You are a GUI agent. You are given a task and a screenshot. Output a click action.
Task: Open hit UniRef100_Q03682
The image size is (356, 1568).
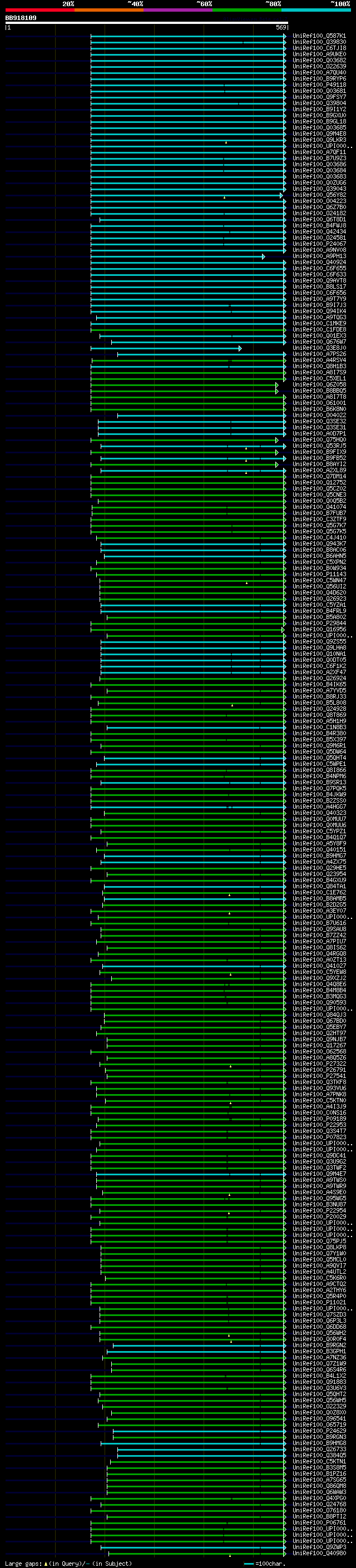point(319,60)
